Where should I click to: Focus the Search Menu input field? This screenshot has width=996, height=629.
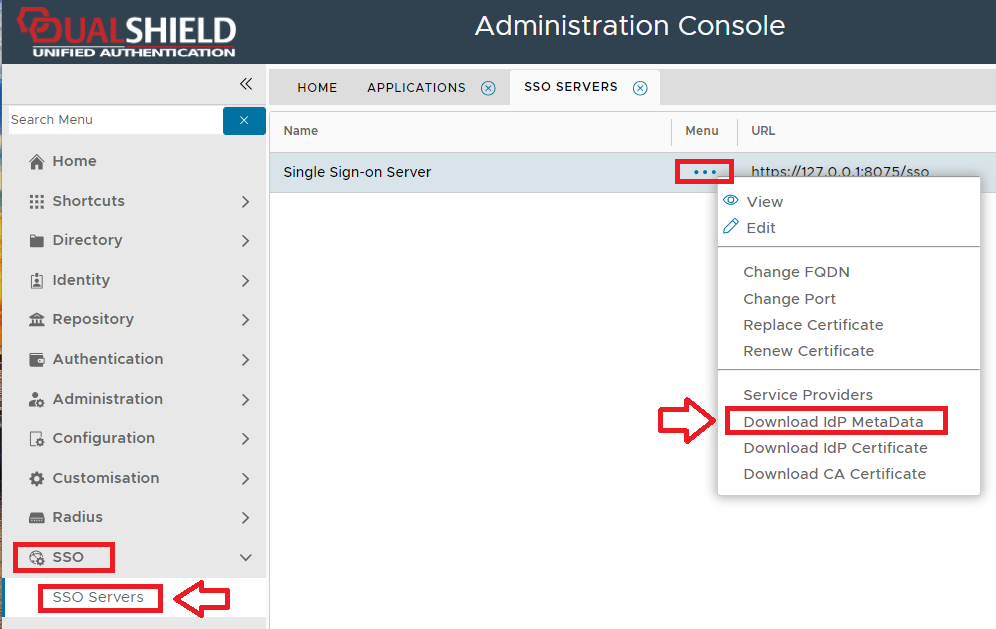(x=114, y=120)
